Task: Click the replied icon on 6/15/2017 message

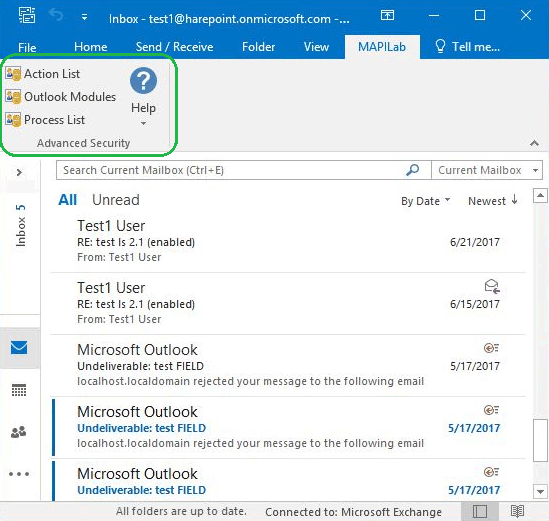Action: [x=492, y=286]
